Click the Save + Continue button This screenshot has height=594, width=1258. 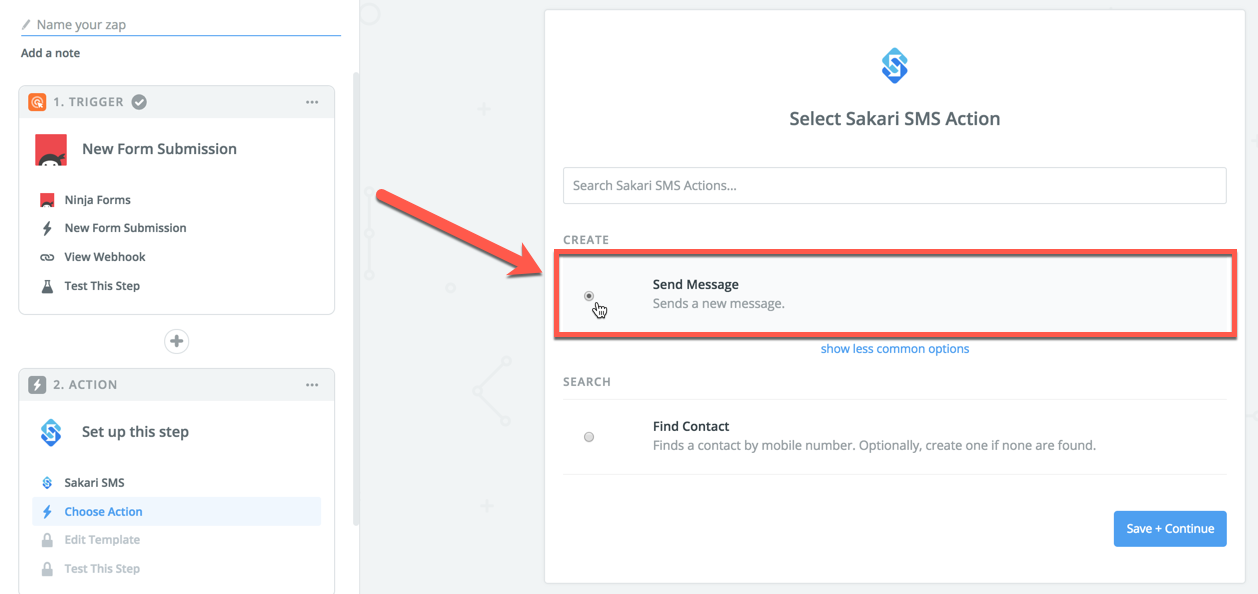[x=1169, y=528]
